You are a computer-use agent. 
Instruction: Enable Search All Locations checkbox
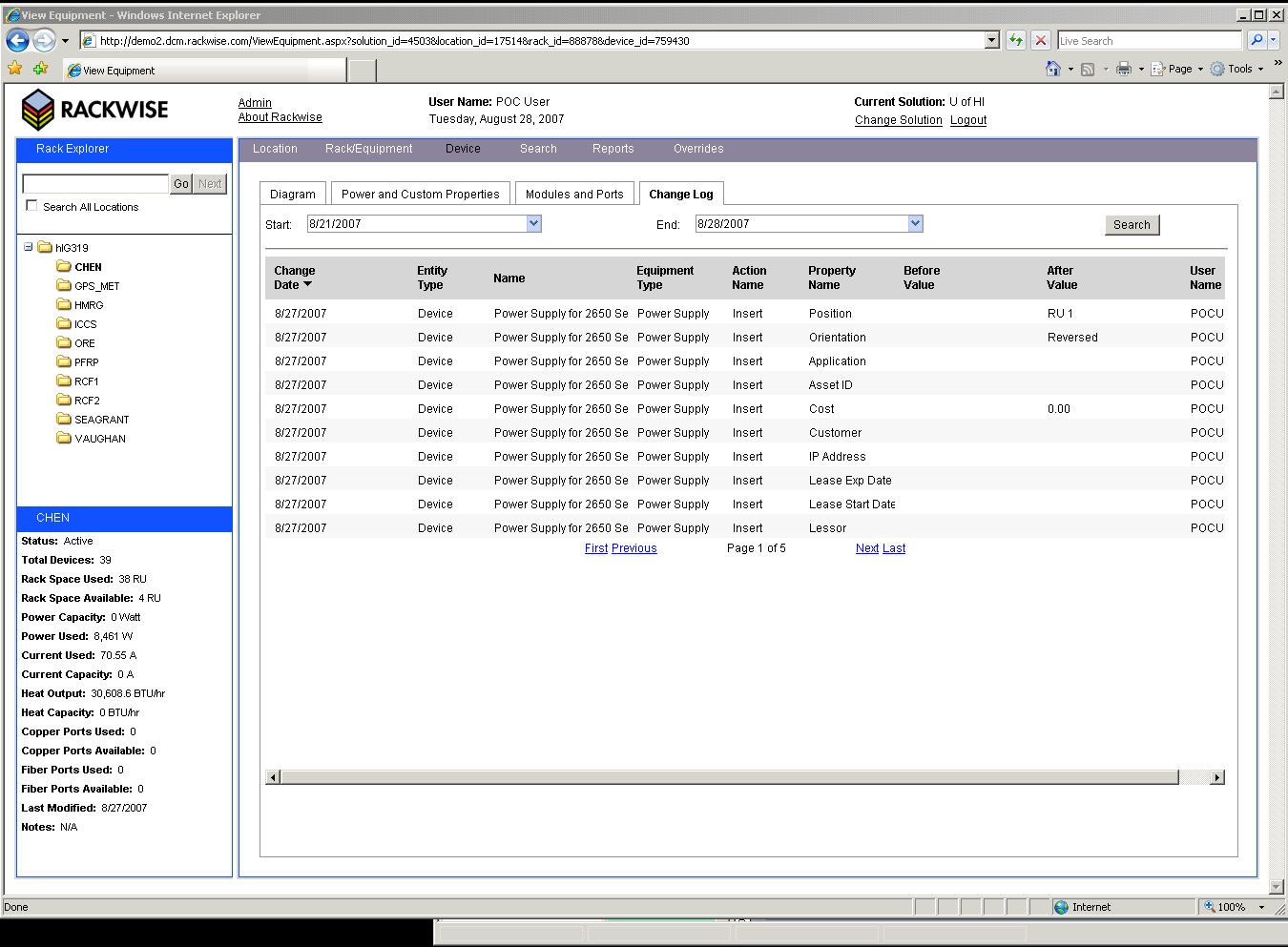pyautogui.click(x=32, y=206)
